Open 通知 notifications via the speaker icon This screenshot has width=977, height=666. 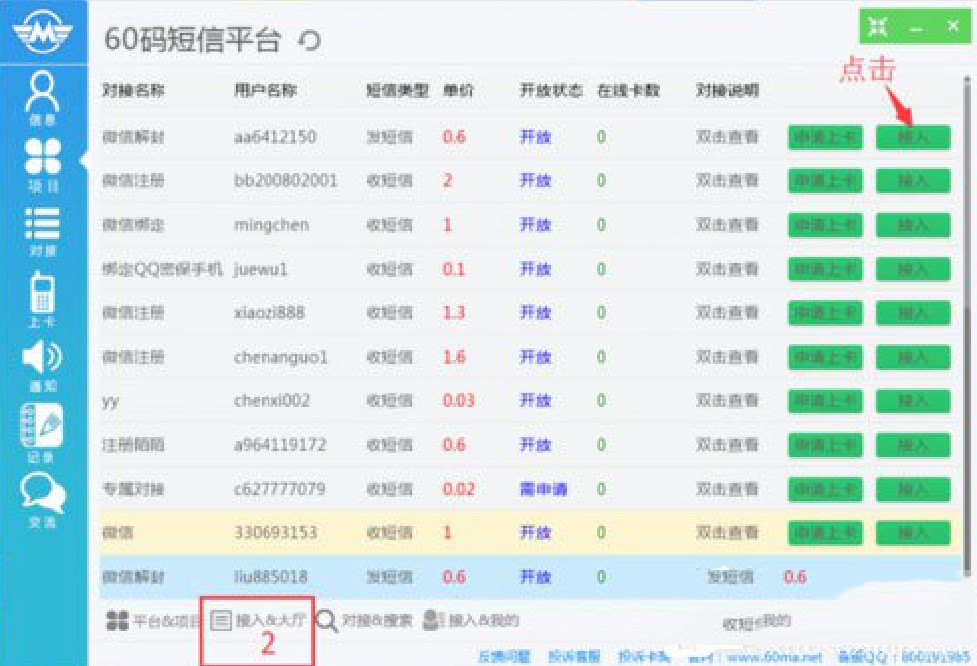[x=43, y=358]
